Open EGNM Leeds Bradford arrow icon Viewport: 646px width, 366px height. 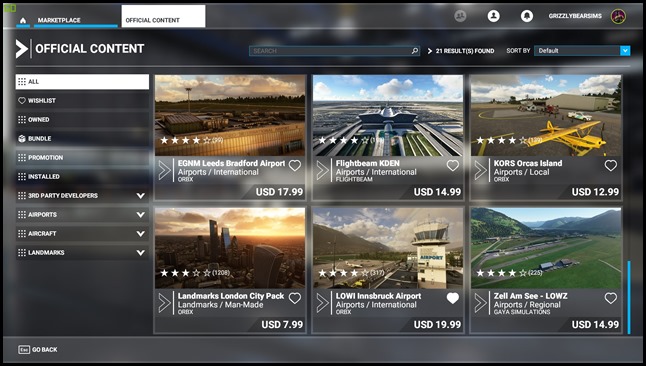tap(164, 170)
